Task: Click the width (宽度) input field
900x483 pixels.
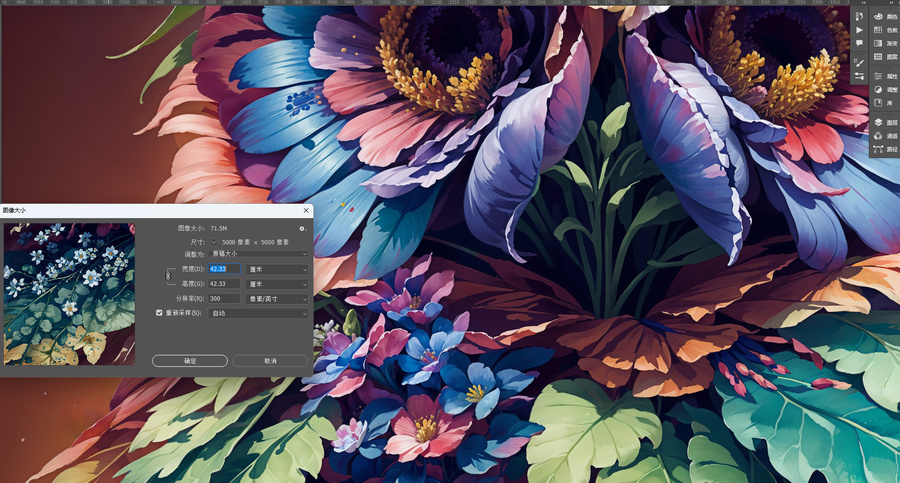Action: point(224,269)
